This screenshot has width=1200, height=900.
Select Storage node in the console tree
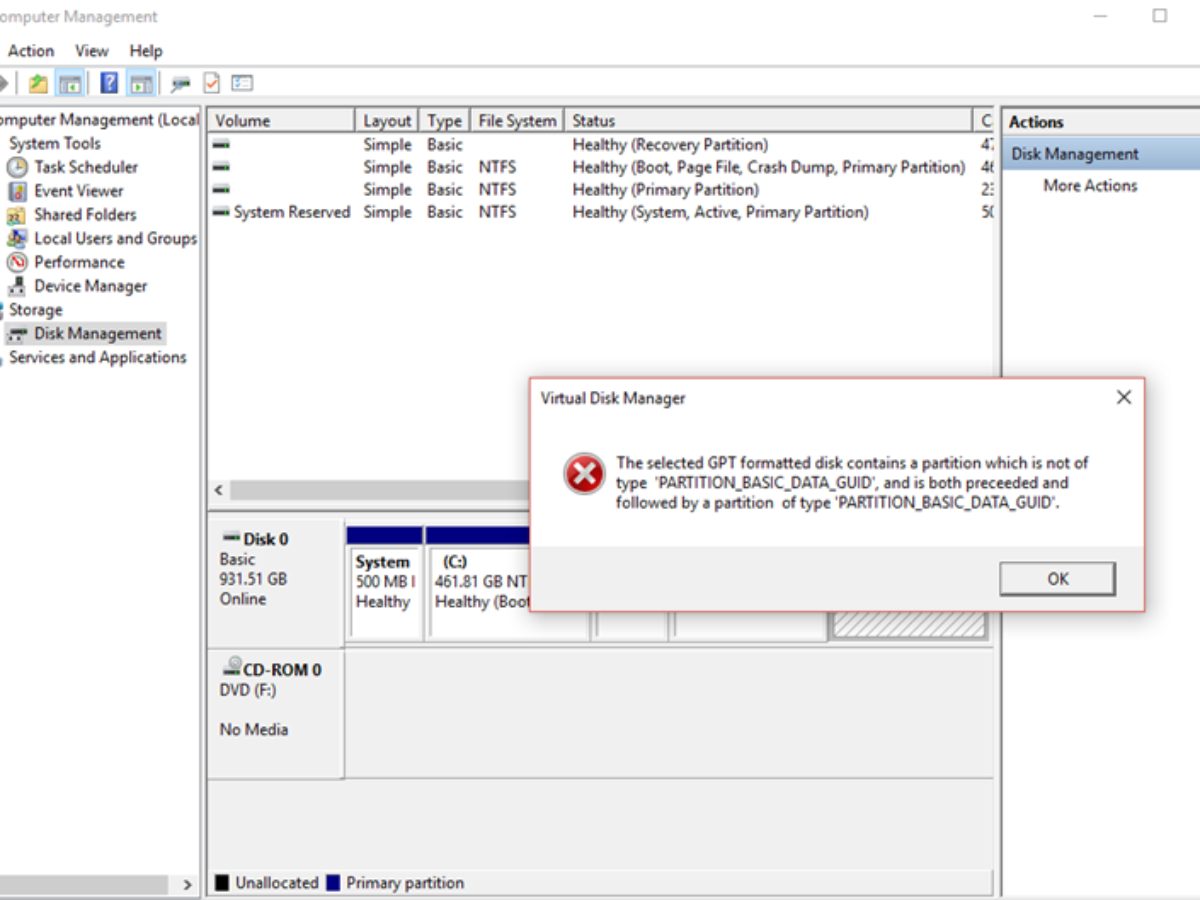pyautogui.click(x=36, y=310)
